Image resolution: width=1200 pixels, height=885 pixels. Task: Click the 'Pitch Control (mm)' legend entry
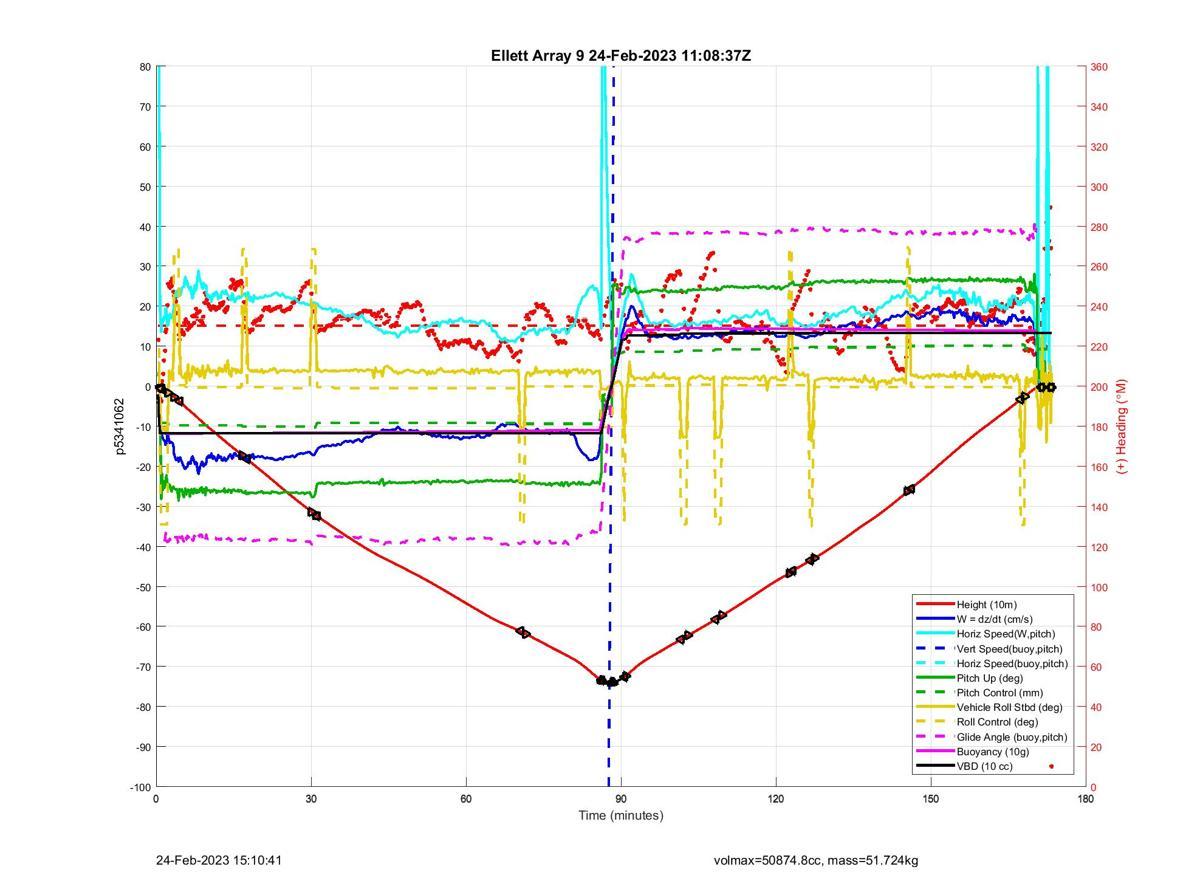[x=999, y=692]
